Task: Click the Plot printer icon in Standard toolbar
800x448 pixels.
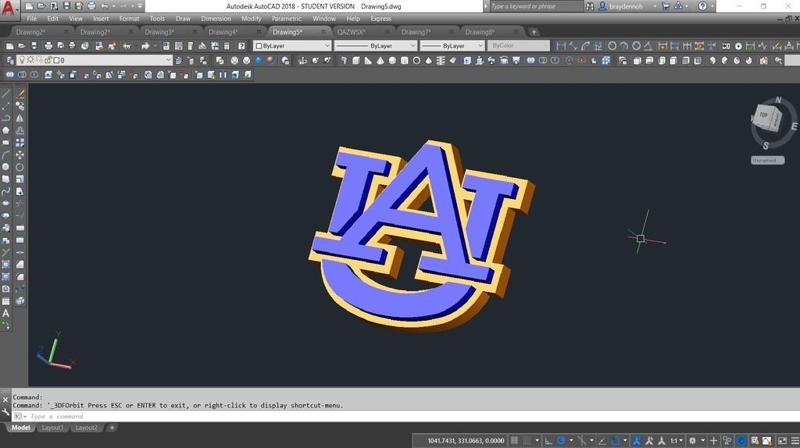Action: pos(48,46)
